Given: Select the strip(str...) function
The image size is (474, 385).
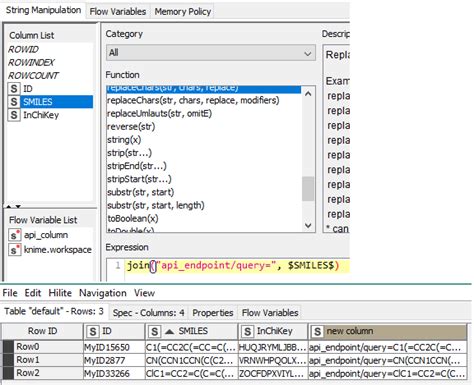Looking at the screenshot, I should coord(129,153).
